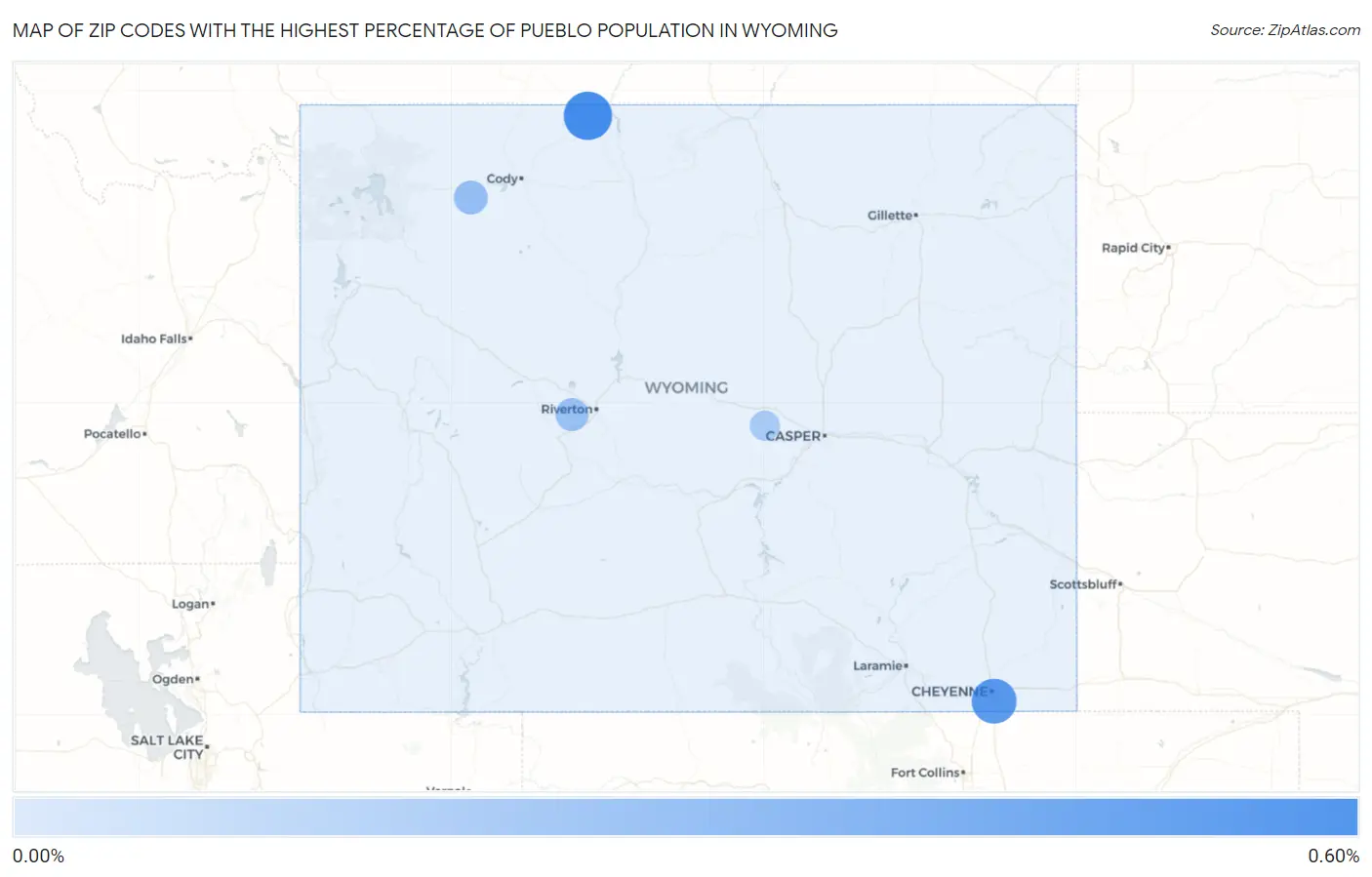Screen dimensions: 1372x877
Task: Click the Rapid City label
Action: pos(1135,248)
